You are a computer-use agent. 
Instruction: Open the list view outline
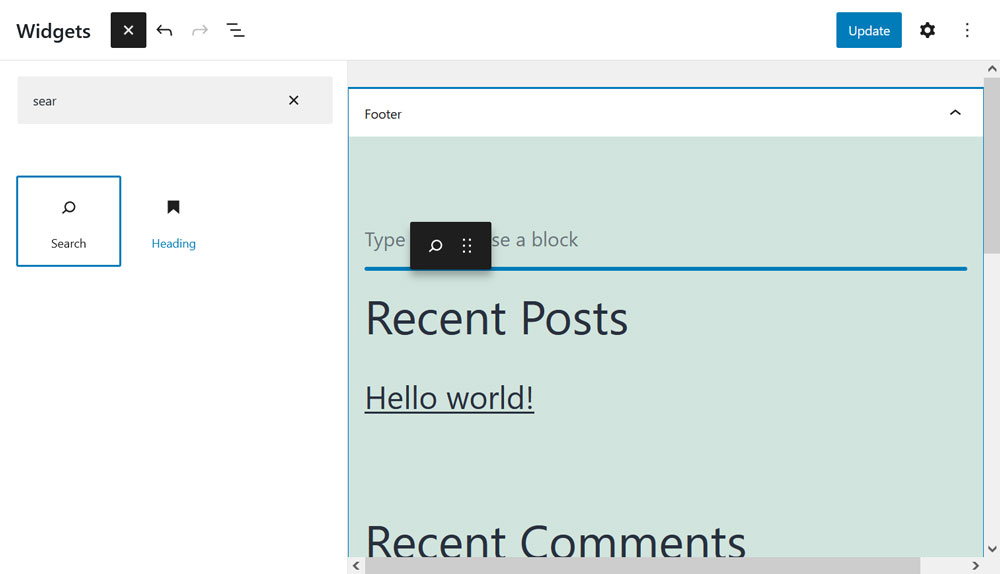coord(235,30)
